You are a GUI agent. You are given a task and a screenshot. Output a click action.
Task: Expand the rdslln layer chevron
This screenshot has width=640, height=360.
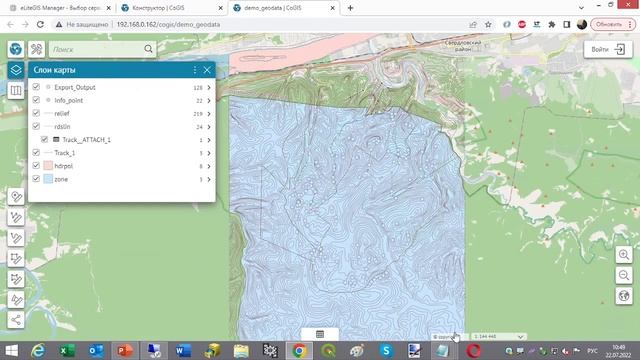click(x=209, y=127)
